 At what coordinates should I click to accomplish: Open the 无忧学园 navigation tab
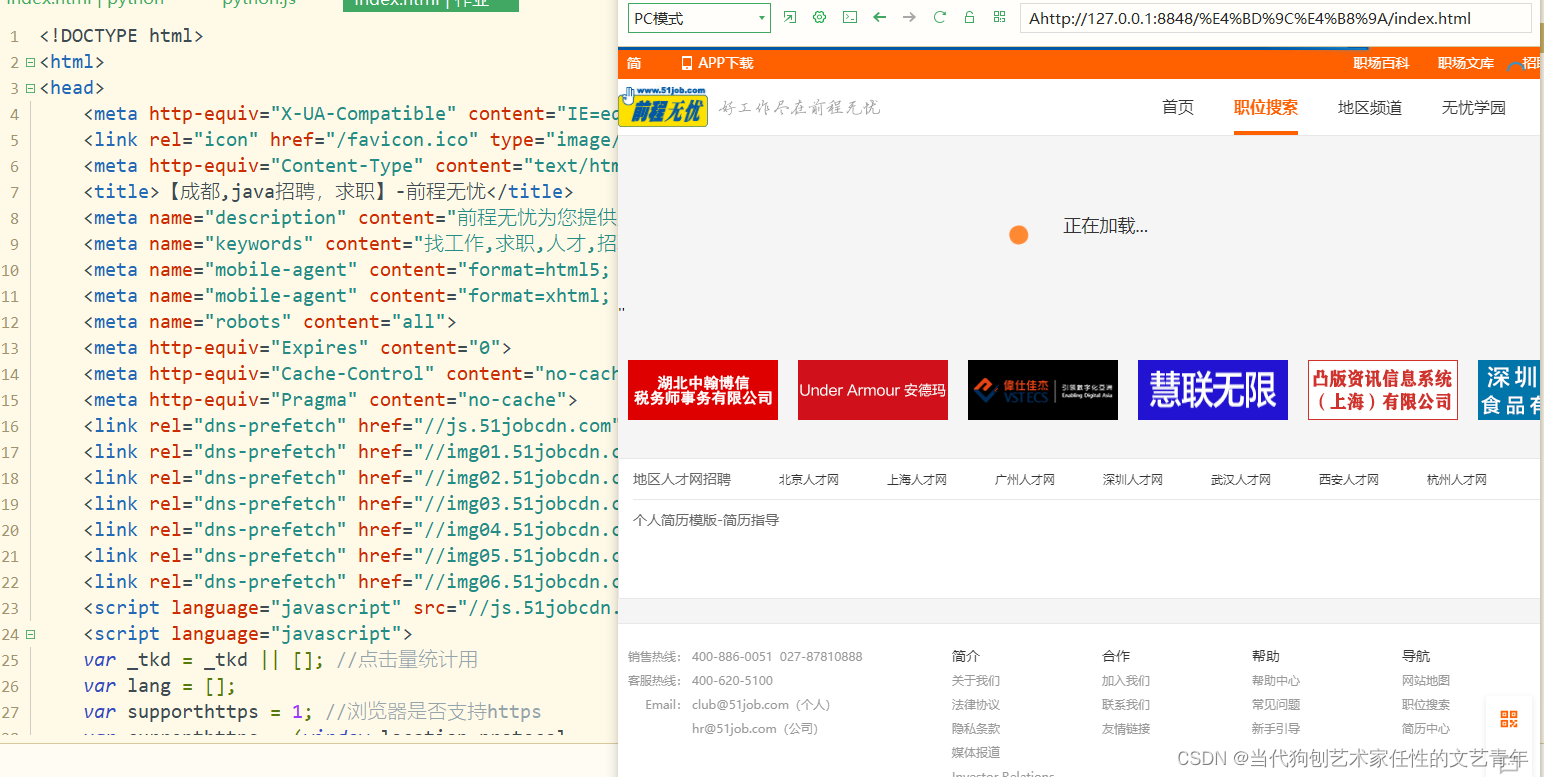(1474, 108)
